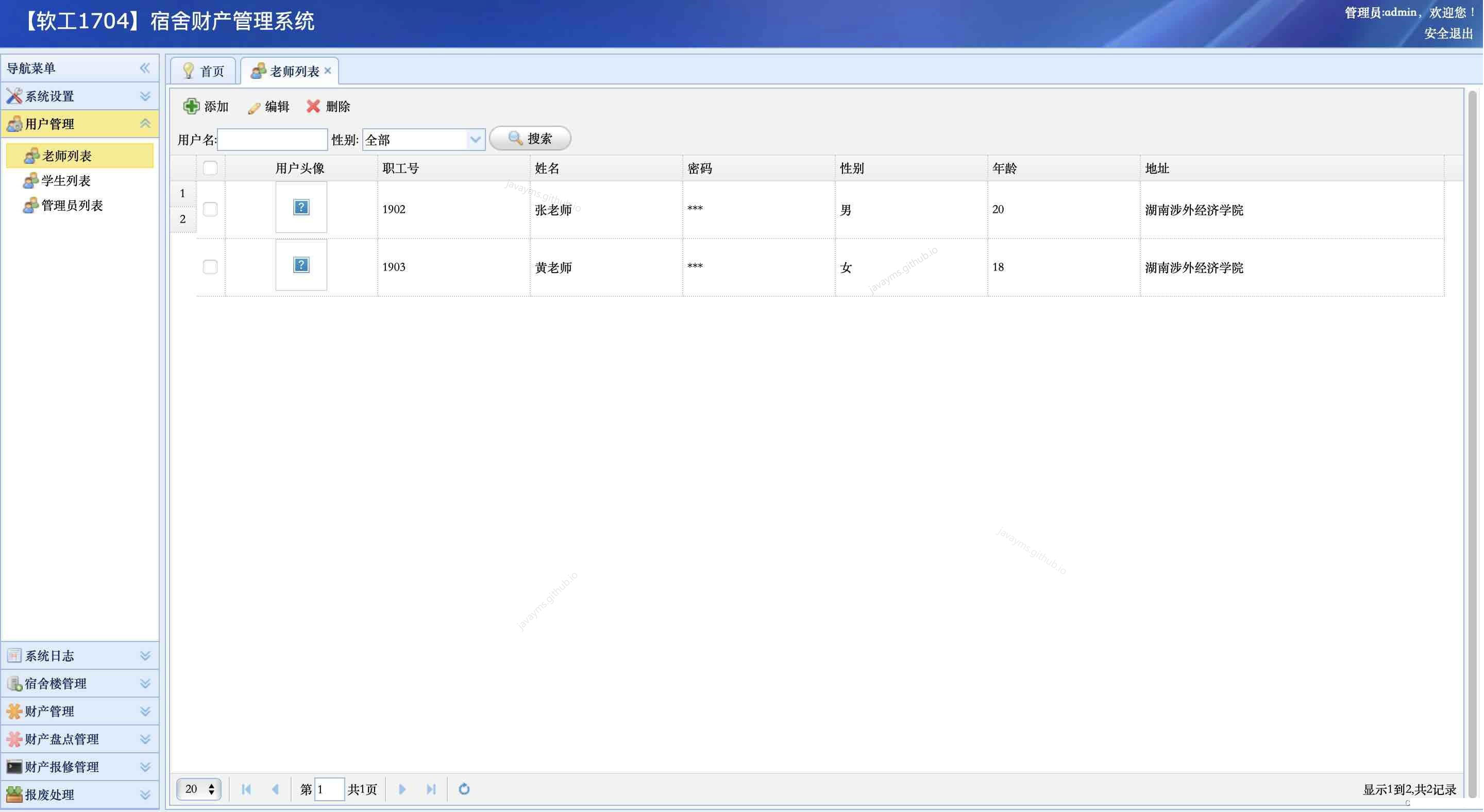Toggle the select-all checkbox in table header
Screen dimensions: 1484x812
click(x=210, y=167)
